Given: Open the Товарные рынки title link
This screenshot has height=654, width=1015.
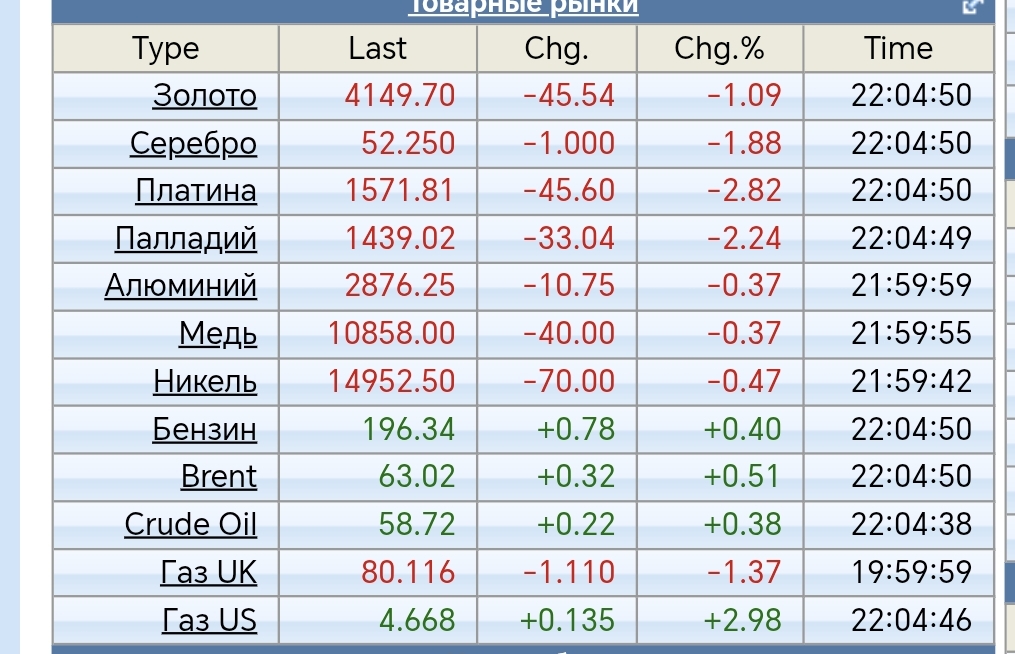Looking at the screenshot, I should tap(523, 6).
